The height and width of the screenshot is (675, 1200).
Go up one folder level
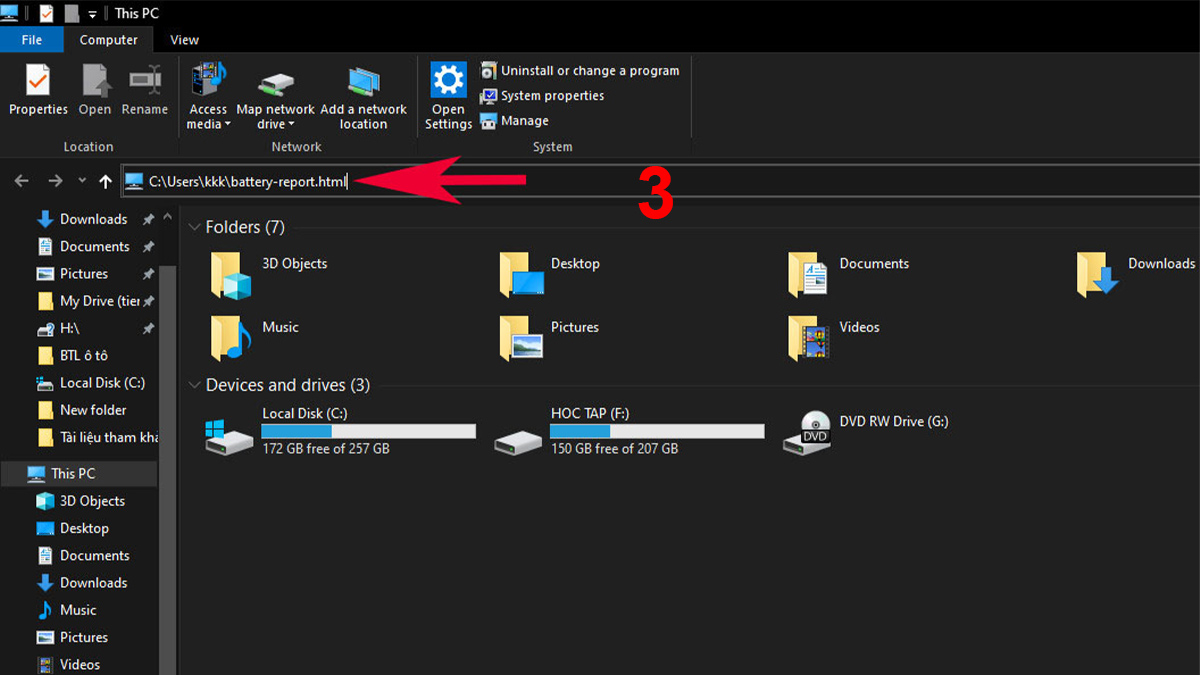pyautogui.click(x=105, y=181)
